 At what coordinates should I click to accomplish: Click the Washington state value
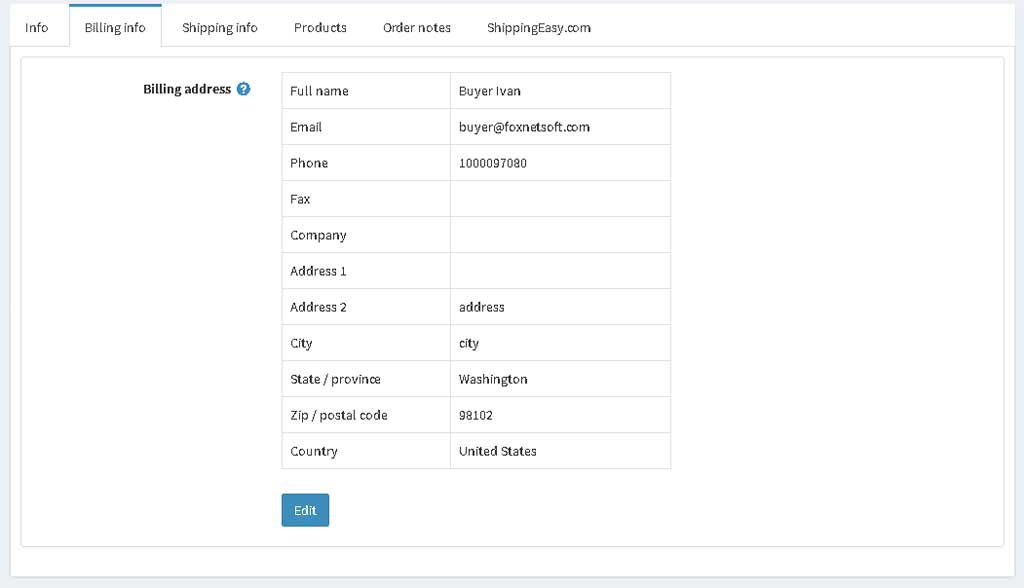(x=492, y=380)
